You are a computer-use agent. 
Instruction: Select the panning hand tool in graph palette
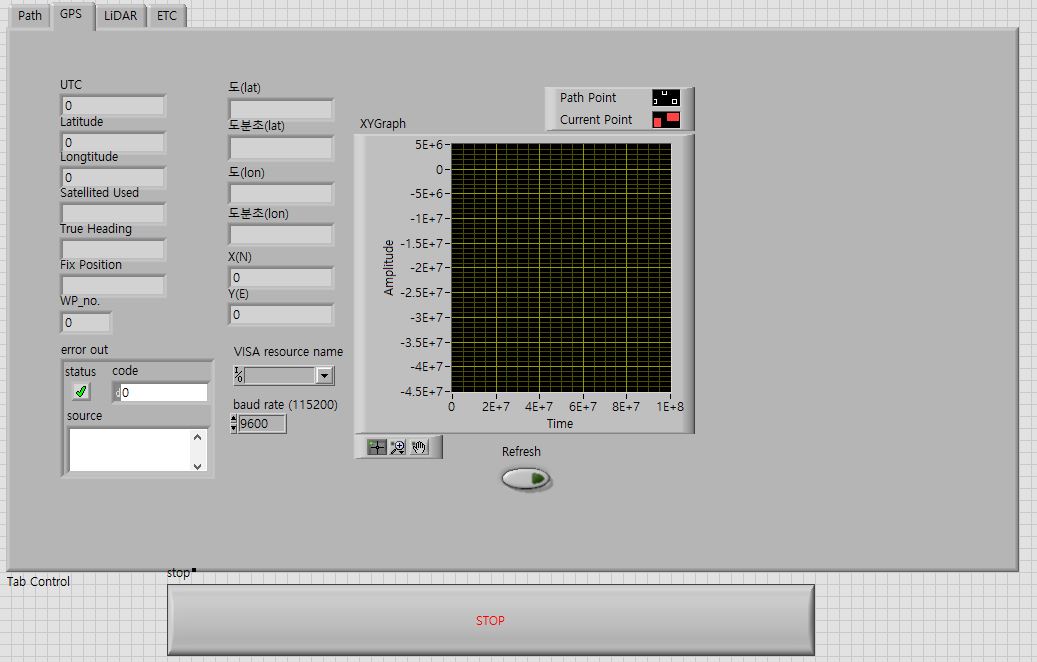419,448
